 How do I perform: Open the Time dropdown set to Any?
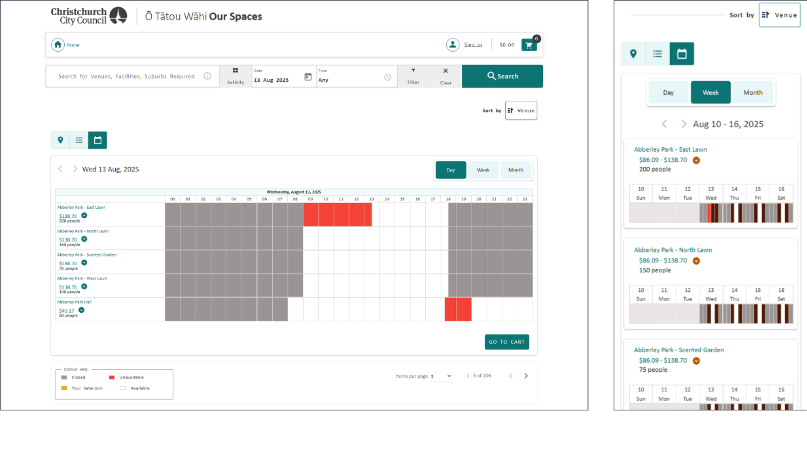(355, 78)
